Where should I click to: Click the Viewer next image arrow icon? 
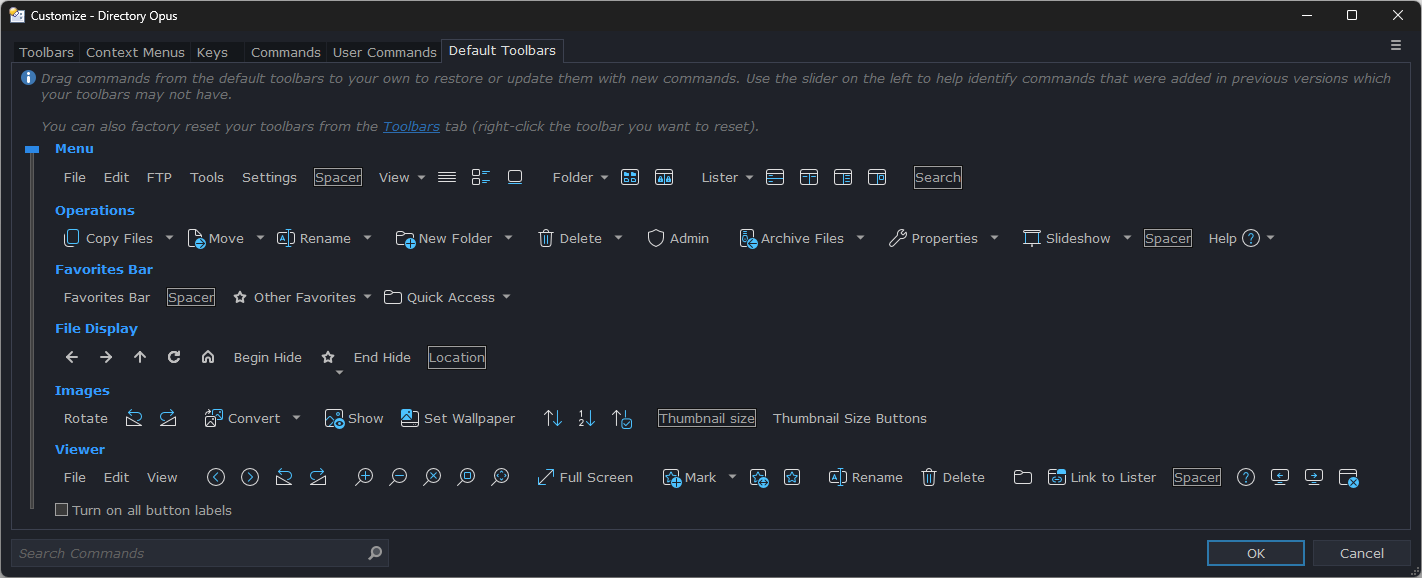(x=250, y=477)
